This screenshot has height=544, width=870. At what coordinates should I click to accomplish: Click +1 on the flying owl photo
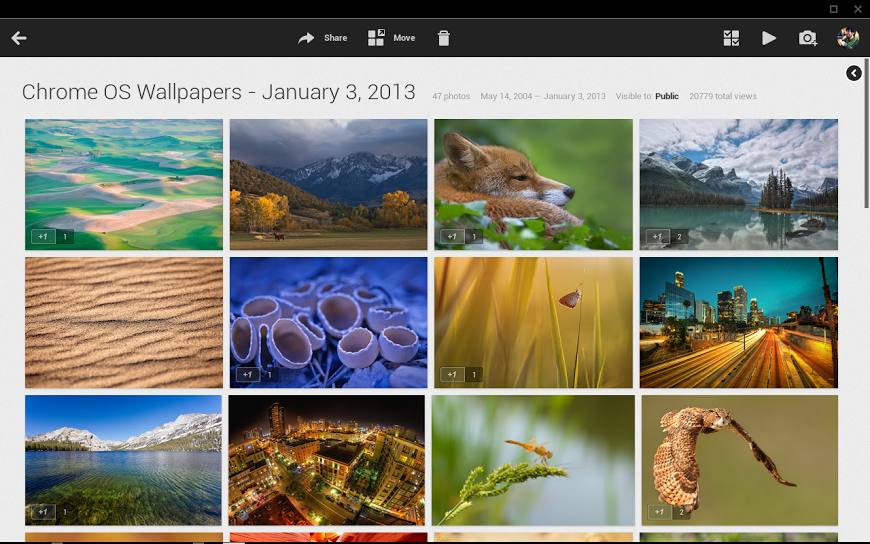point(657,512)
